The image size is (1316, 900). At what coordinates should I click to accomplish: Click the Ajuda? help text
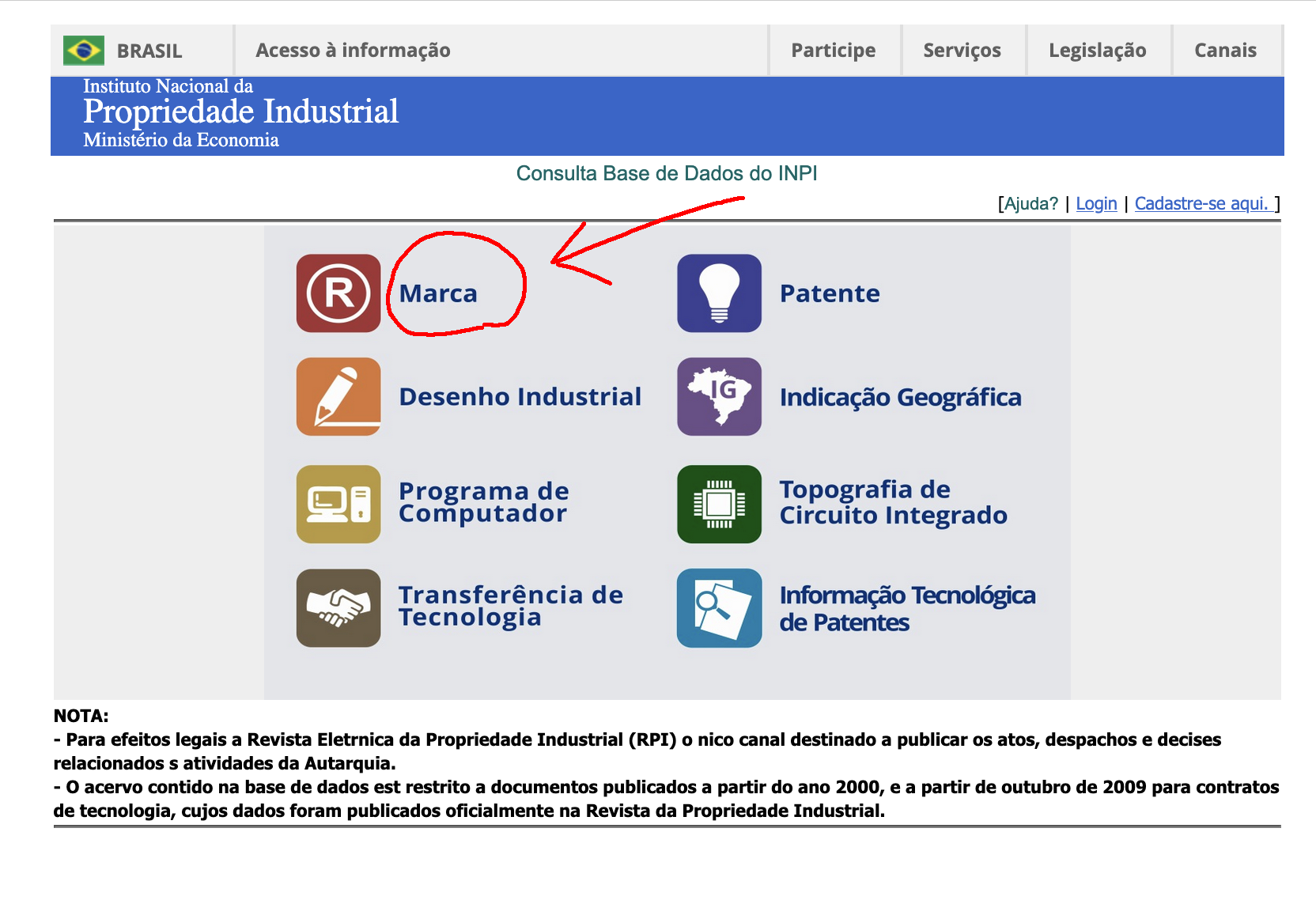point(1030,203)
